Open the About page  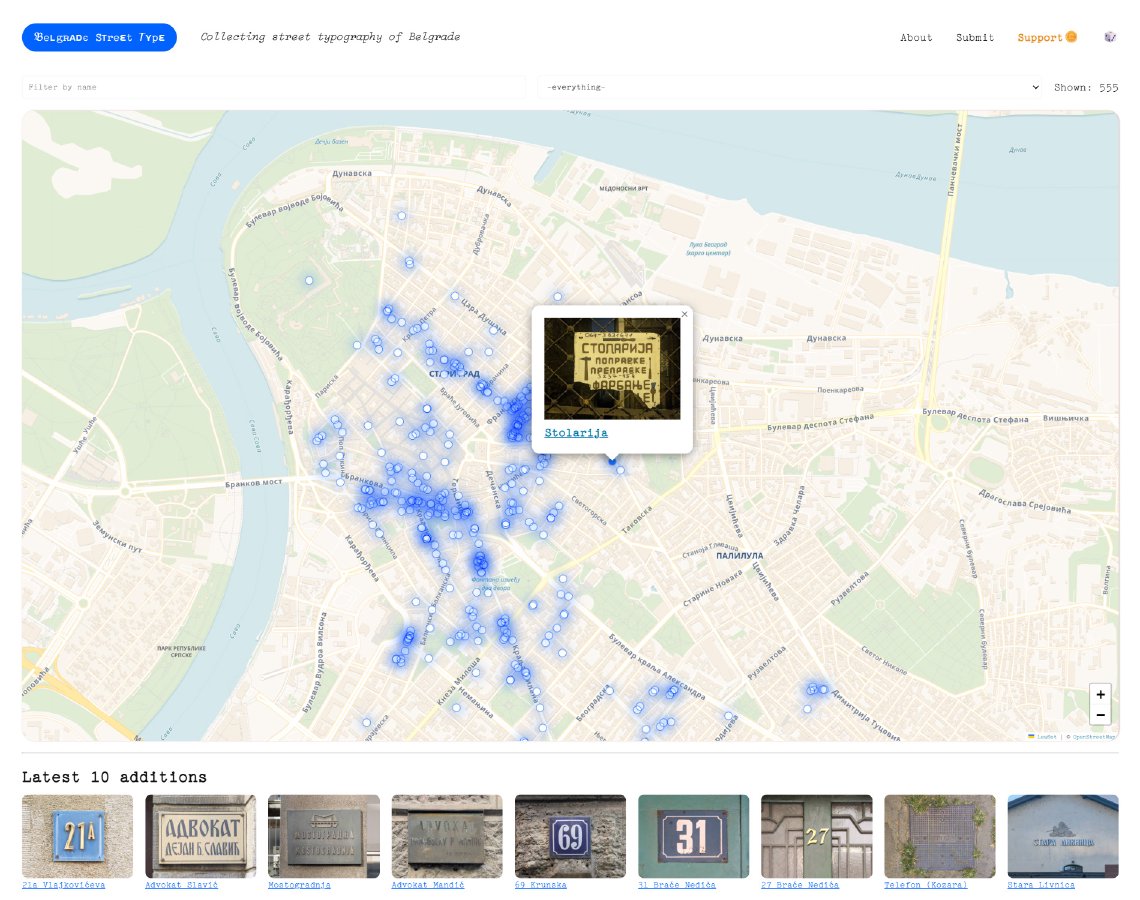(x=915, y=38)
